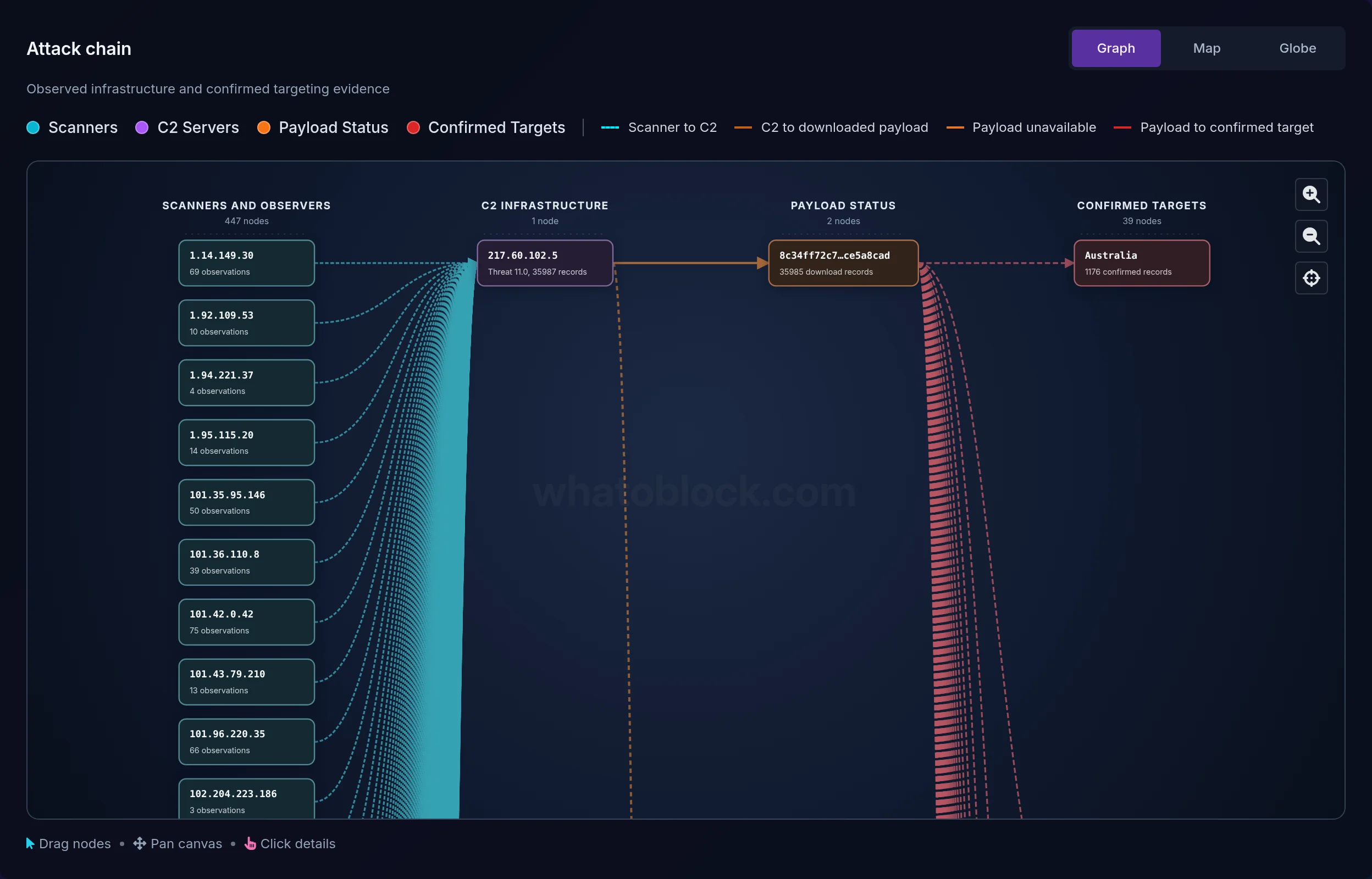Select scanner node 1.95.115.20
The width and height of the screenshot is (1372, 879).
(x=247, y=442)
